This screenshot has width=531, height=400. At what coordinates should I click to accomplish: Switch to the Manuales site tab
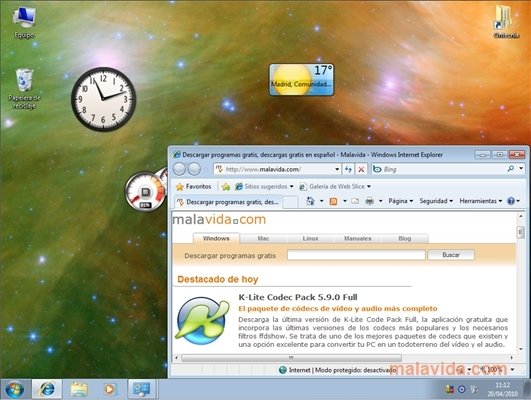[358, 238]
